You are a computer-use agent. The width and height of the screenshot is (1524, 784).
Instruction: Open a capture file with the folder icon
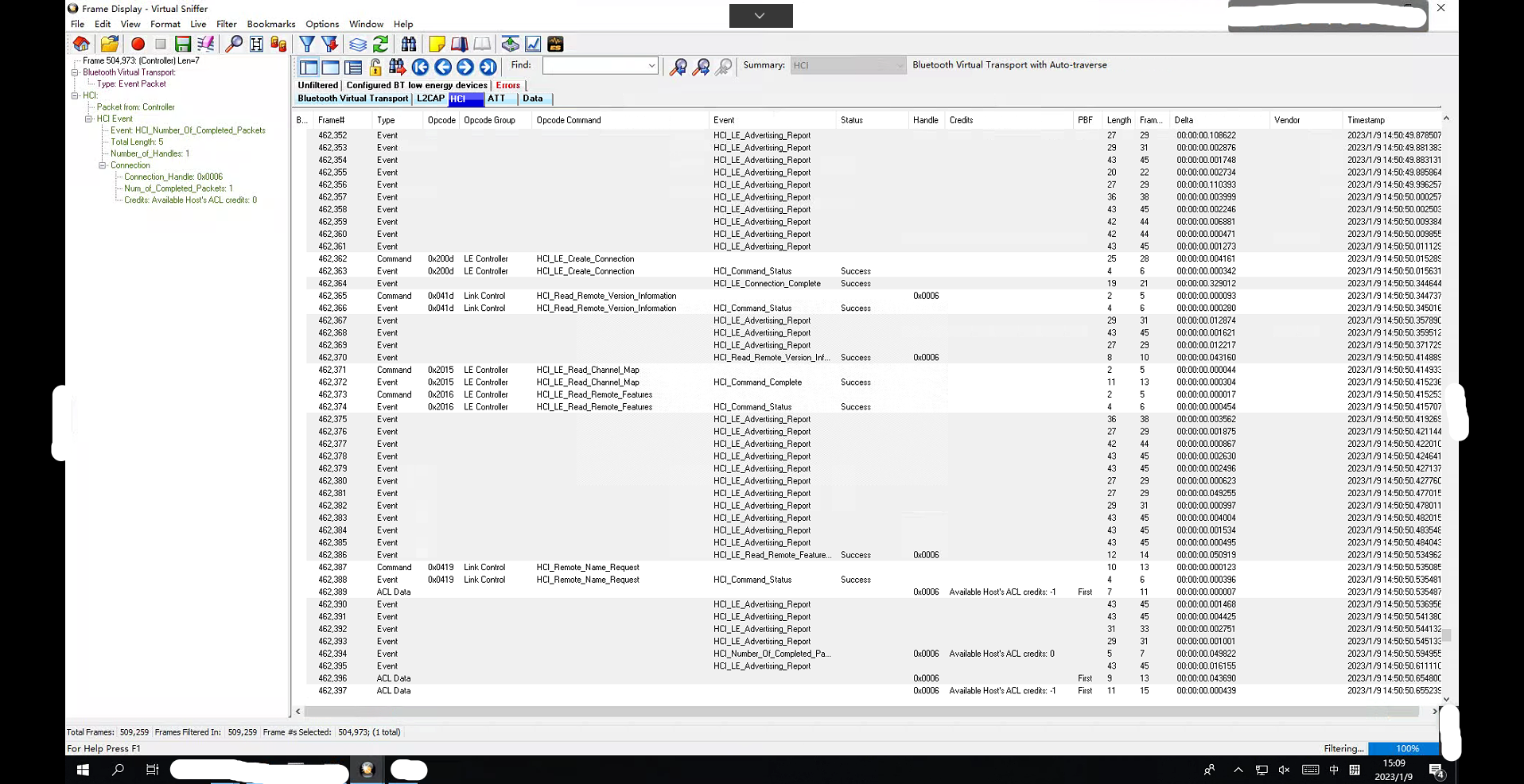pyautogui.click(x=110, y=45)
